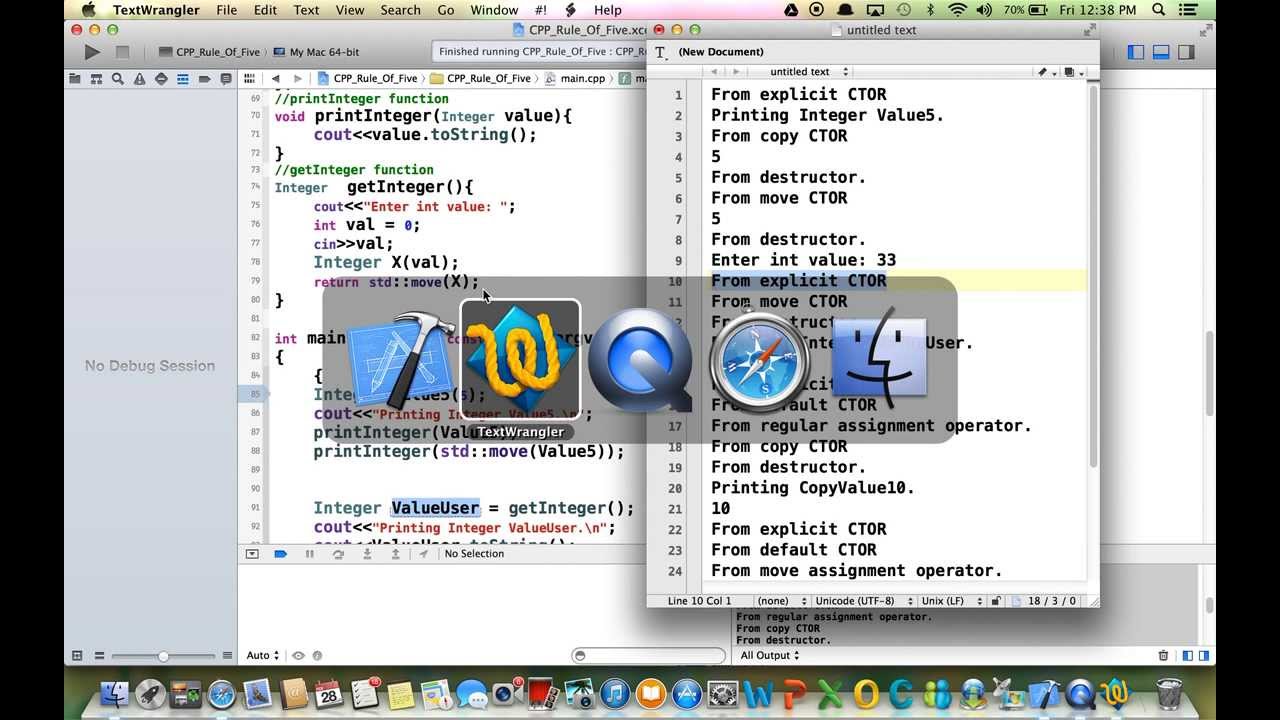
Task: Click the variables view filter field
Action: tap(648, 656)
